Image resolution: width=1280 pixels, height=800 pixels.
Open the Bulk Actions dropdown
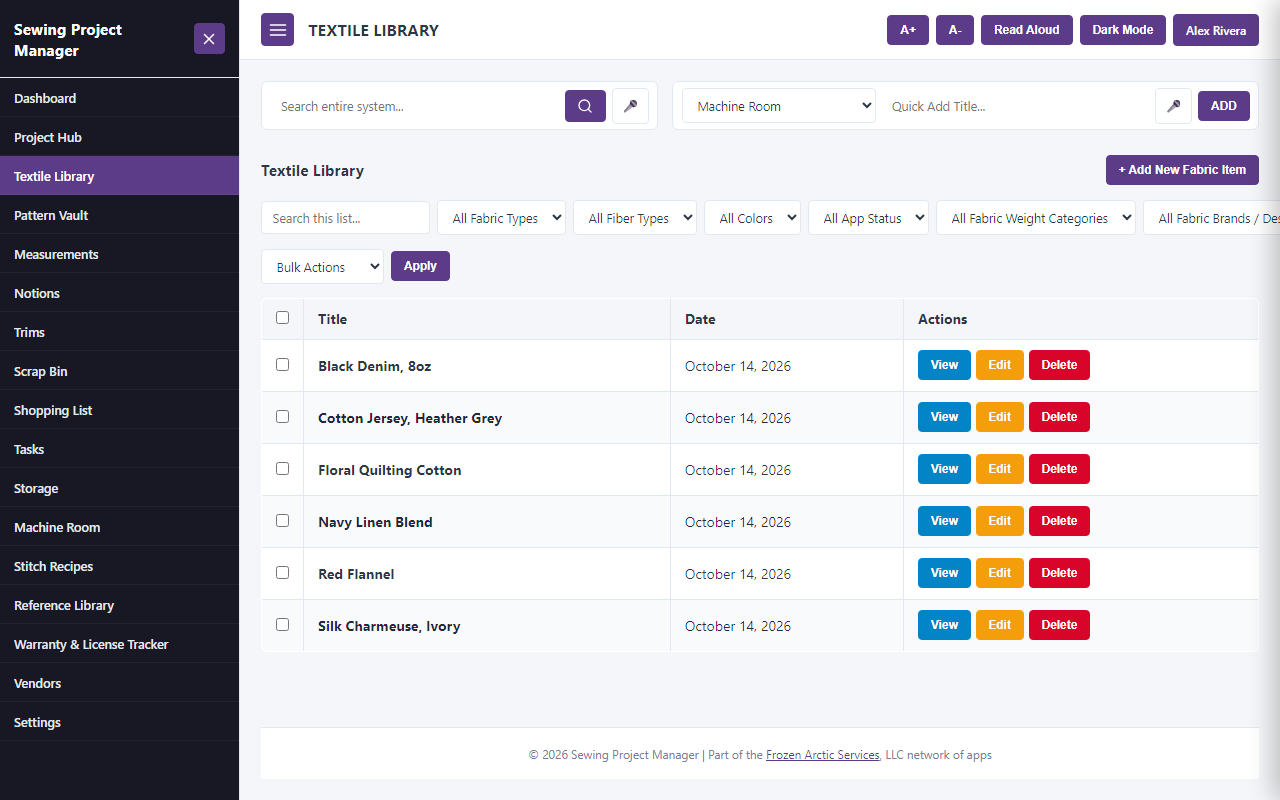[x=322, y=267]
